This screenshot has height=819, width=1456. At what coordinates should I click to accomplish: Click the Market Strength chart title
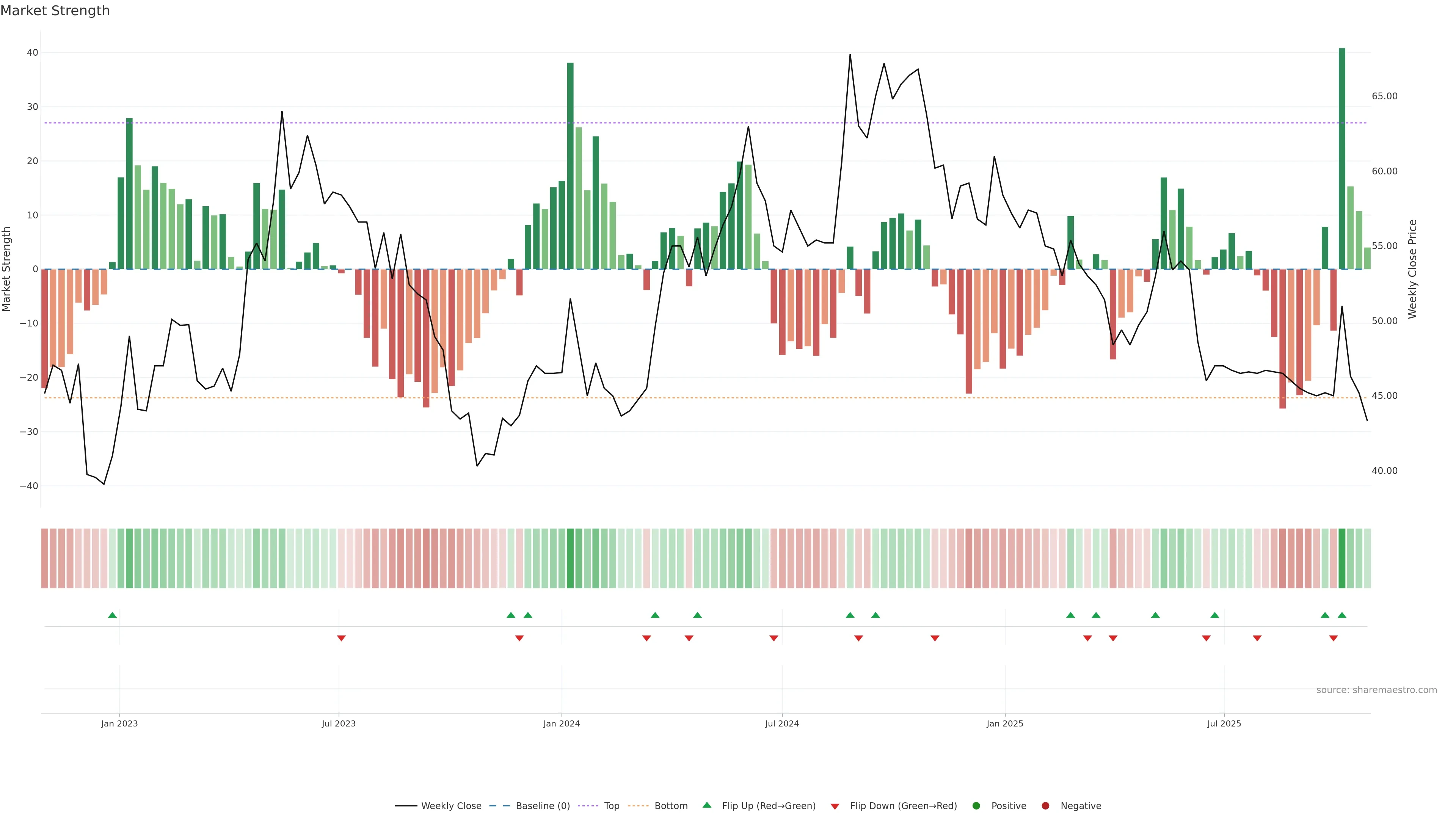click(x=55, y=11)
